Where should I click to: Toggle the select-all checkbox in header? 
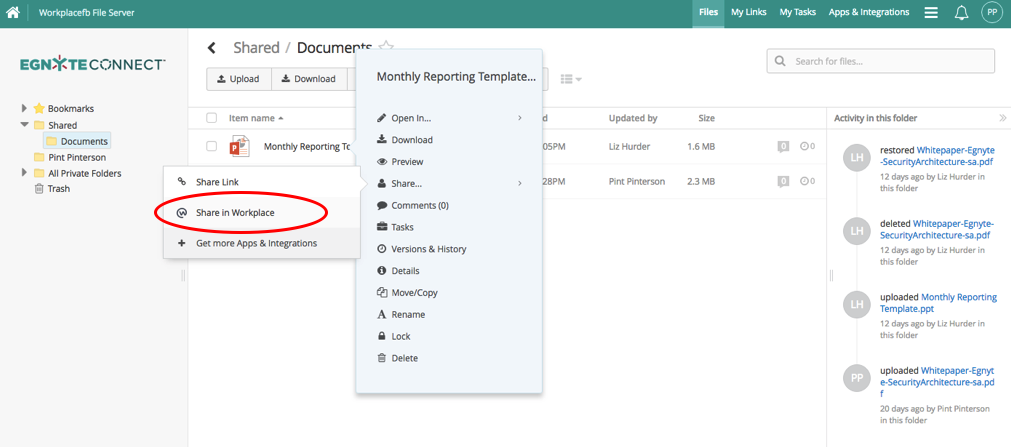[x=211, y=118]
